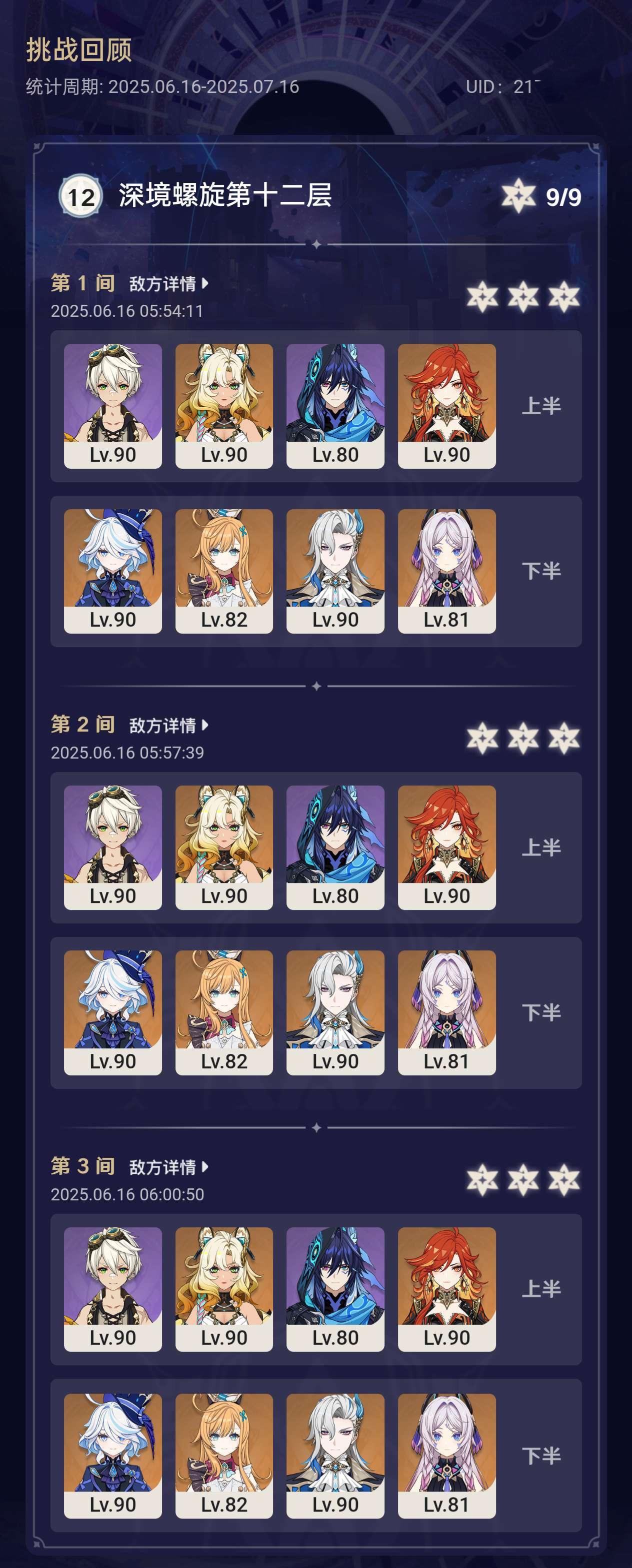Screen dimensions: 632x1568
Task: Click the 挑战回顾 page title
Action: click(78, 50)
